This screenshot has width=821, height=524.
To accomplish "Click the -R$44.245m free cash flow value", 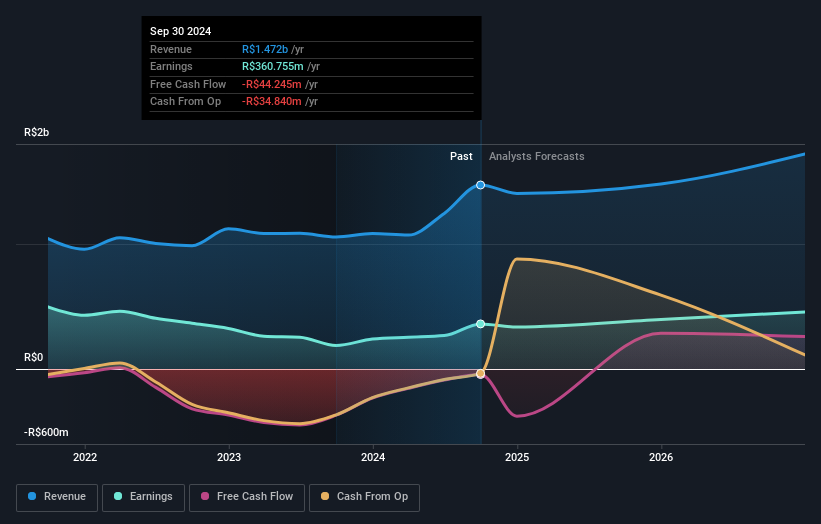I will (272, 84).
